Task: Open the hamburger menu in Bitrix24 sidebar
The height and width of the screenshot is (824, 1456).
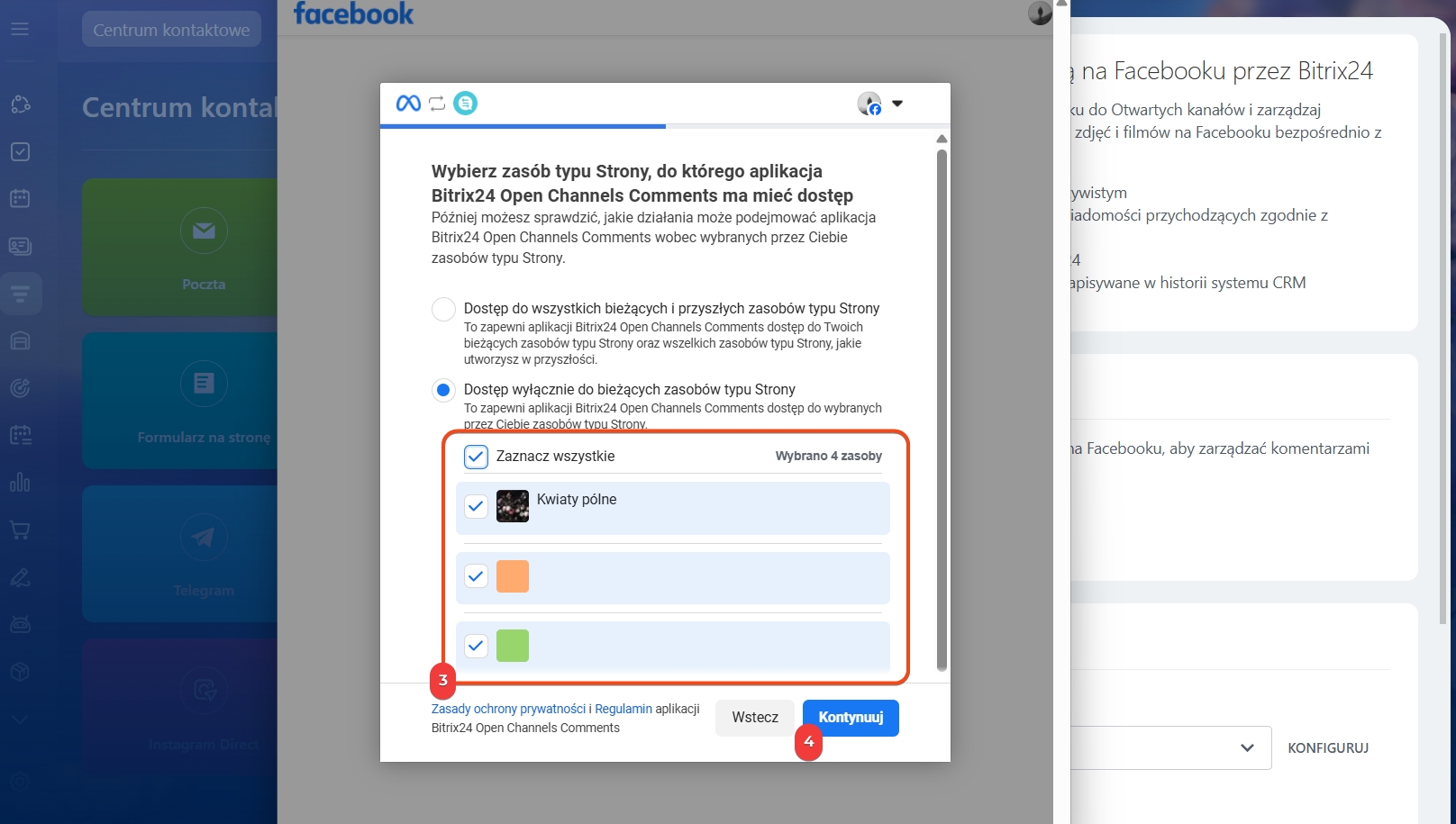Action: point(20,29)
